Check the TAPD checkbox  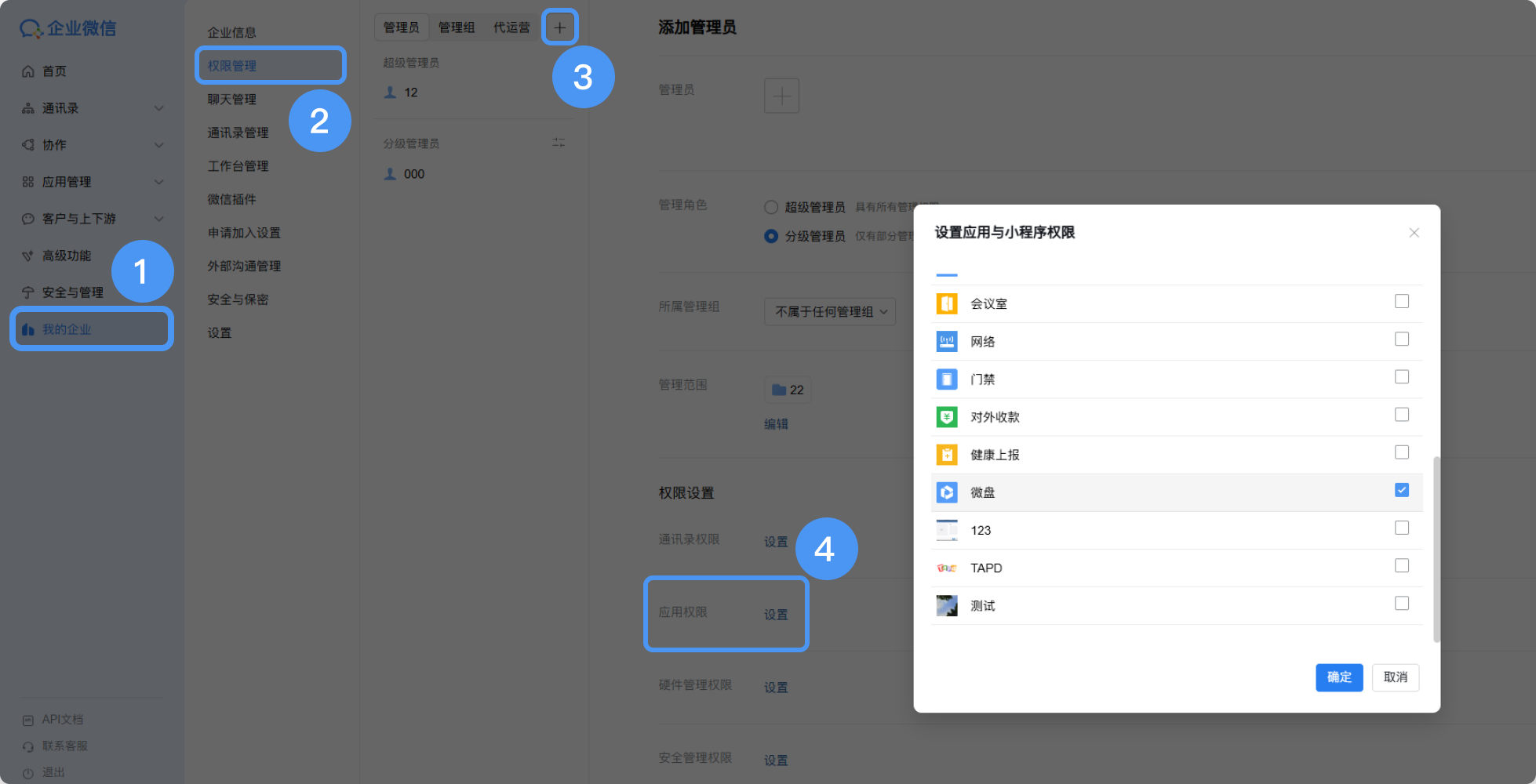tap(1402, 566)
